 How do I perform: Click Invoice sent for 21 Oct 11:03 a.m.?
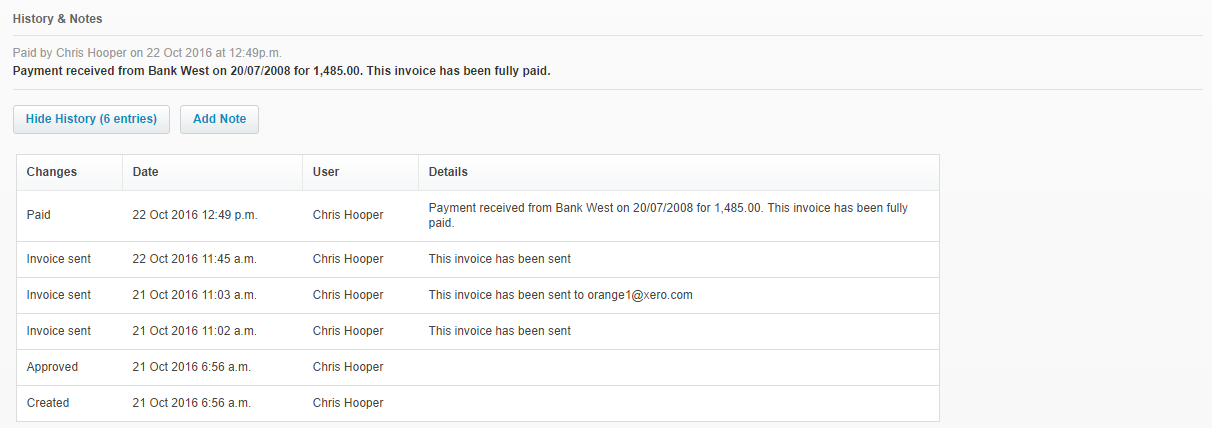pos(59,295)
